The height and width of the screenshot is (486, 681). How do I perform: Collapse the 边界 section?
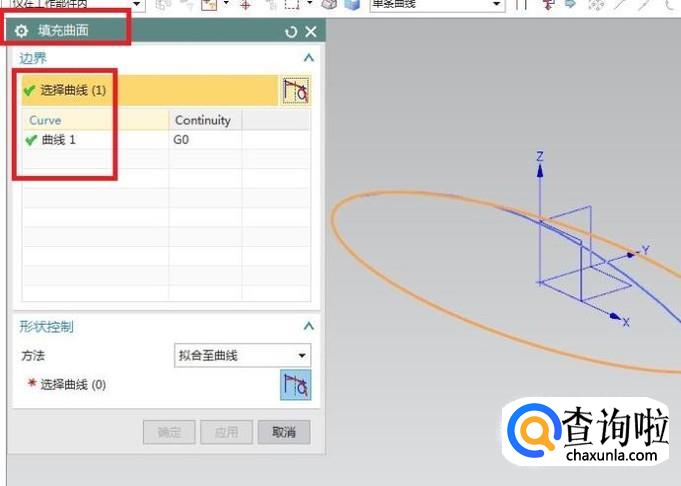click(308, 59)
